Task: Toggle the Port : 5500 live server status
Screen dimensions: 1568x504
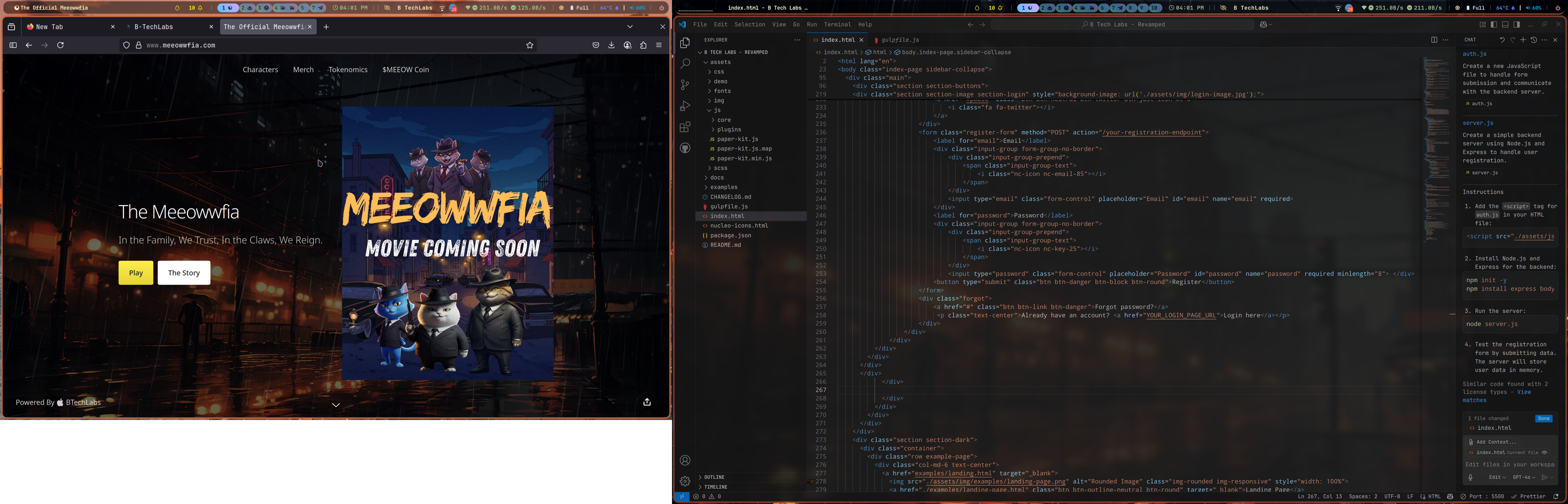Action: pos(1482,497)
